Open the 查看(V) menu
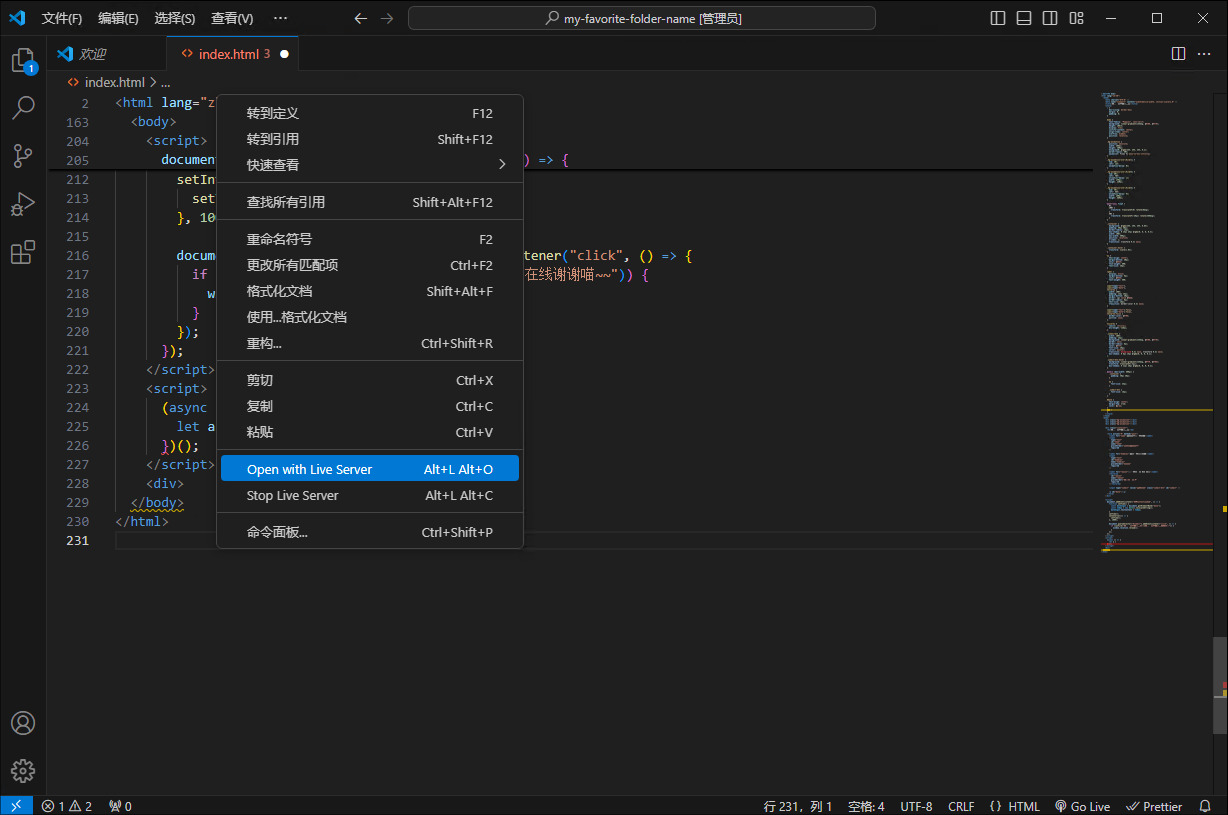Screen dimensions: 1228x815 232,17
